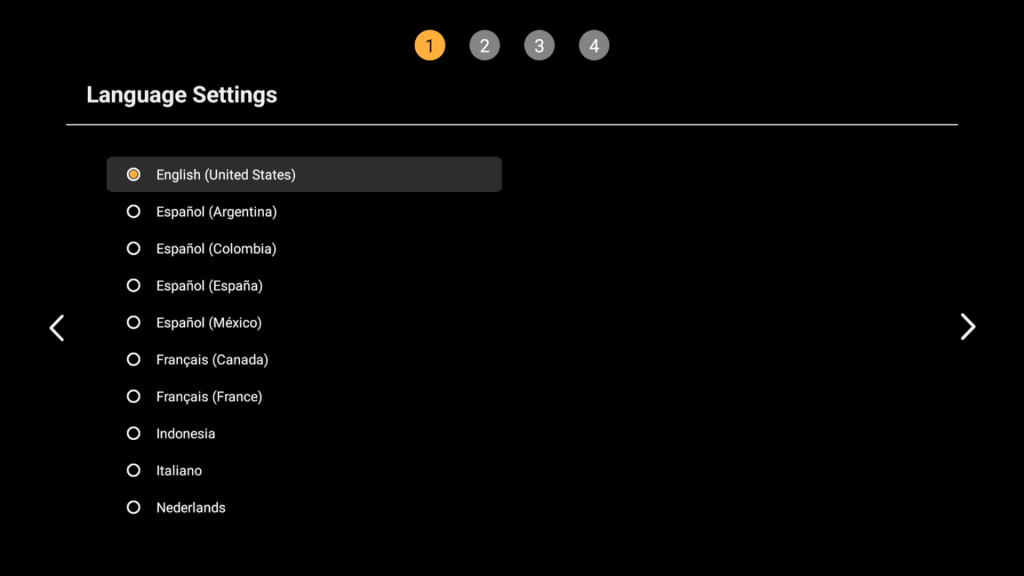Choose Español (México) radio button
Viewport: 1024px width, 576px height.
pyautogui.click(x=133, y=323)
